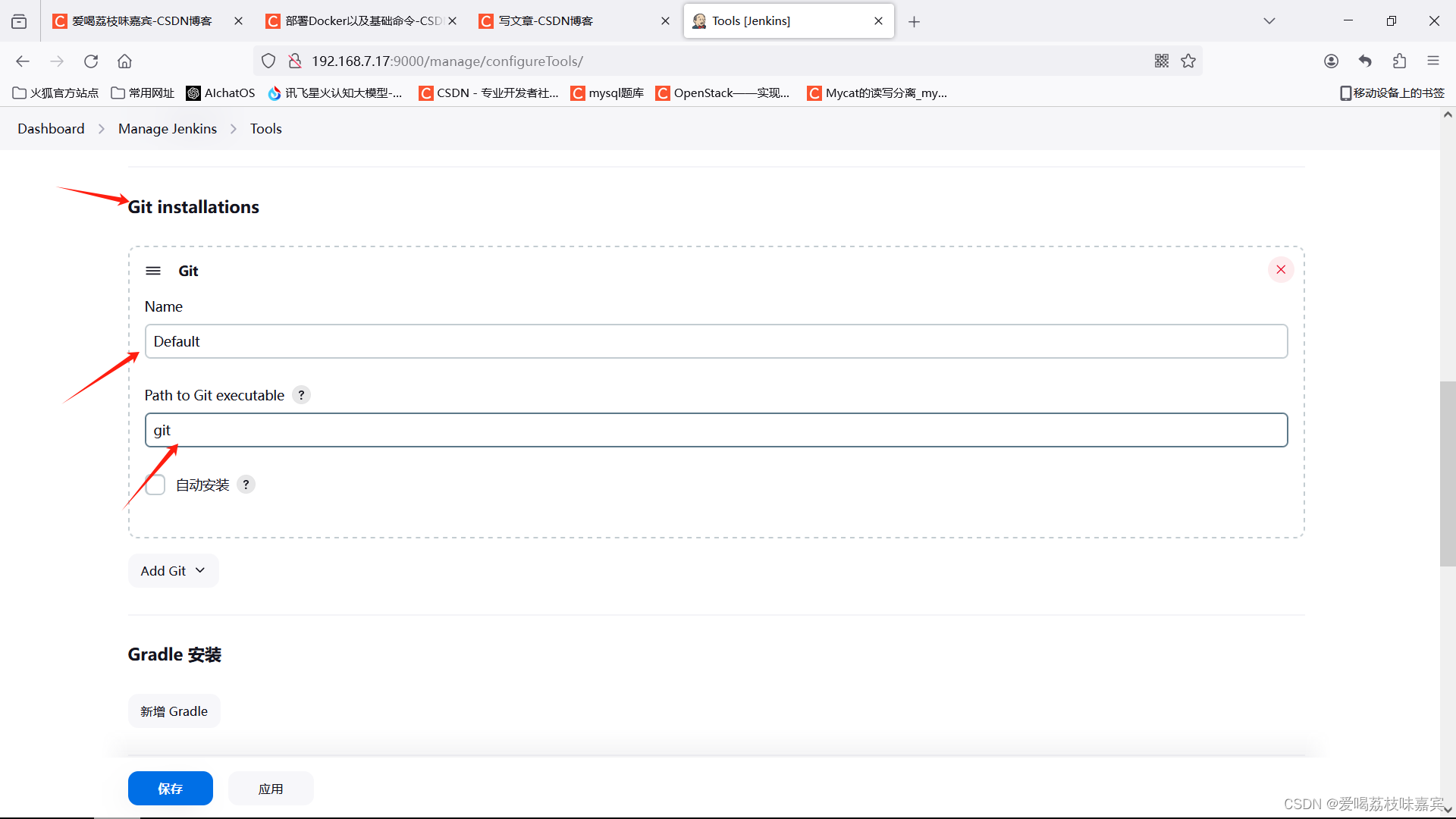Open the Firefox hamburger application menu
The height and width of the screenshot is (819, 1456).
point(1433,61)
